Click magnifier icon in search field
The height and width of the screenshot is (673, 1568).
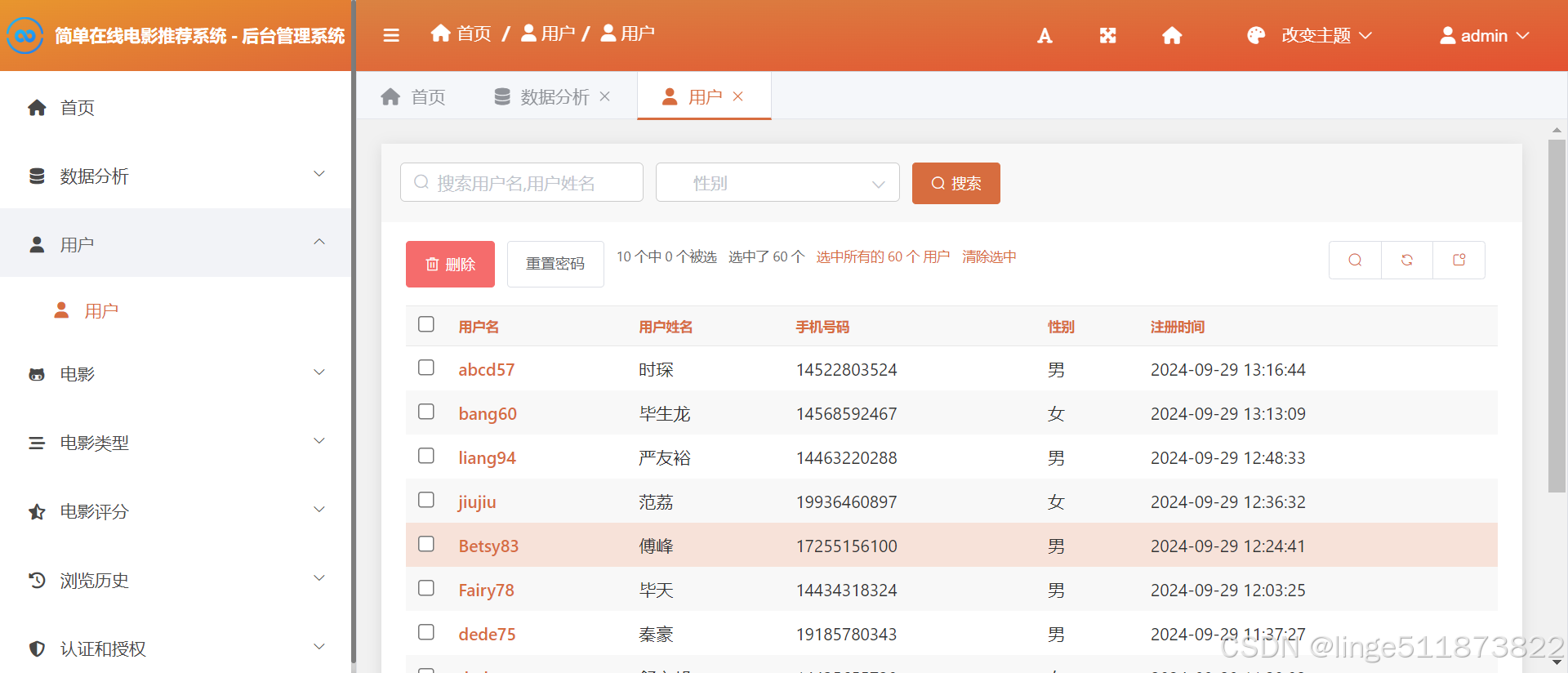[421, 182]
